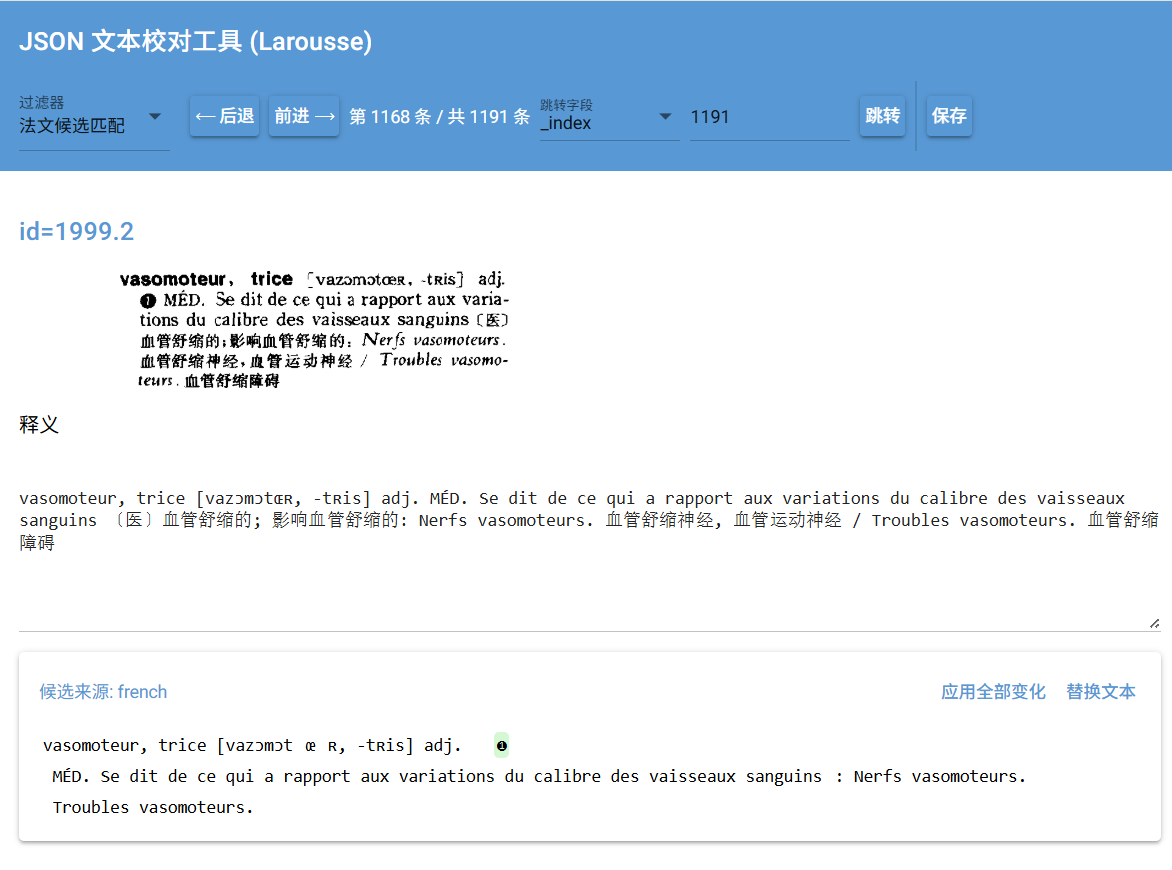This screenshot has height=870, width=1172.
Task: Click the 候选来源: french source label
Action: coord(103,692)
